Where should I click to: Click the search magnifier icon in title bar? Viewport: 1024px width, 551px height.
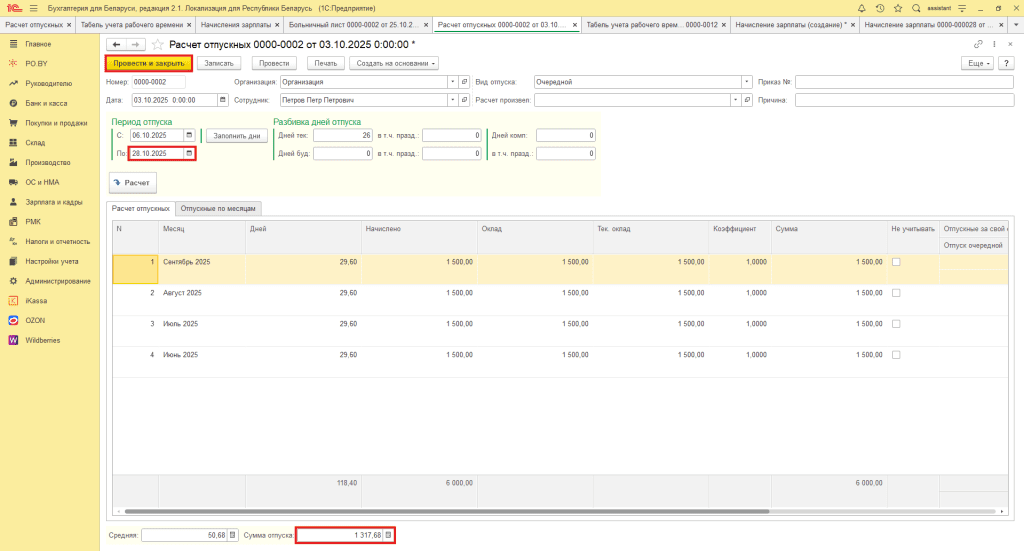(916, 8)
